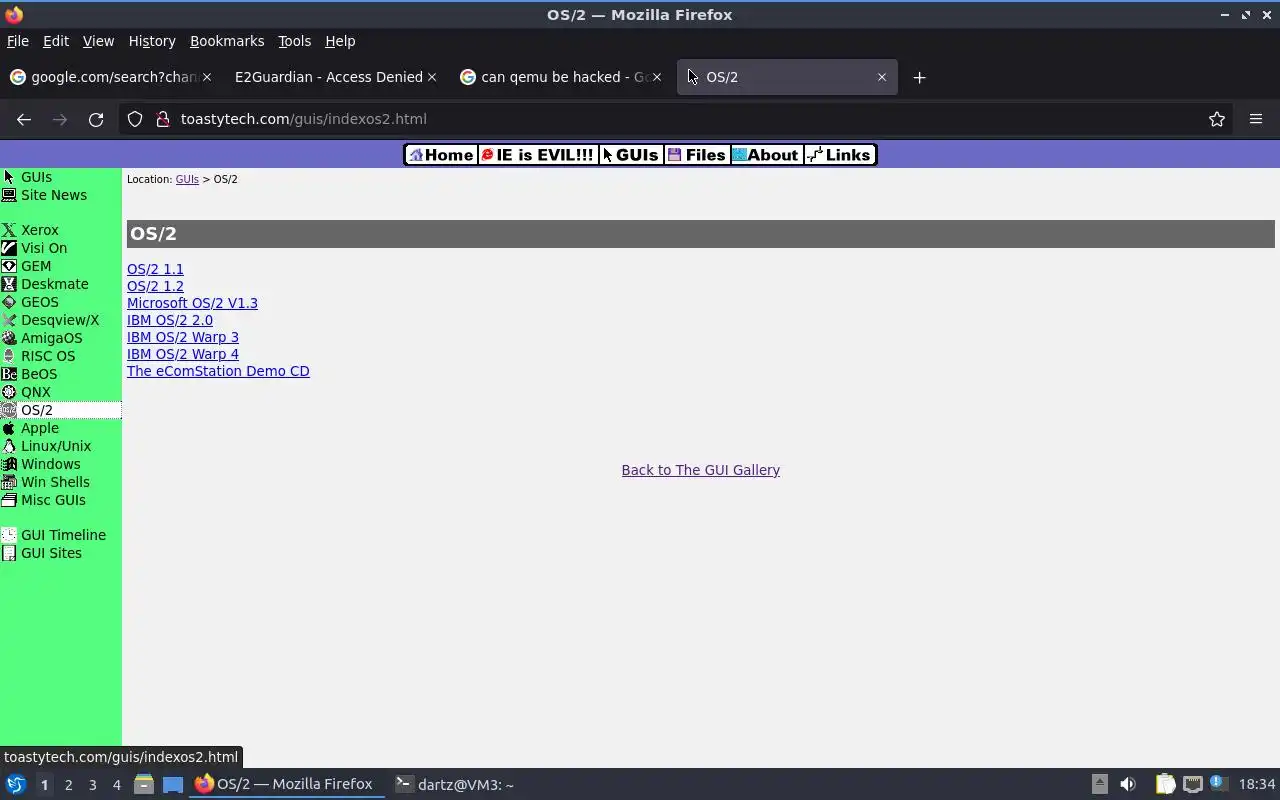Open The eComStation Demo CD link
1280x800 pixels.
pos(218,371)
